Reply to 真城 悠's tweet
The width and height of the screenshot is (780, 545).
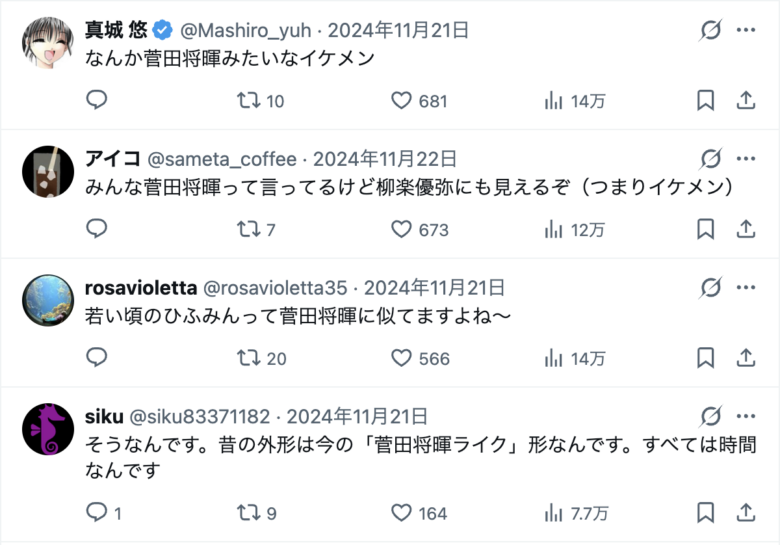[97, 100]
